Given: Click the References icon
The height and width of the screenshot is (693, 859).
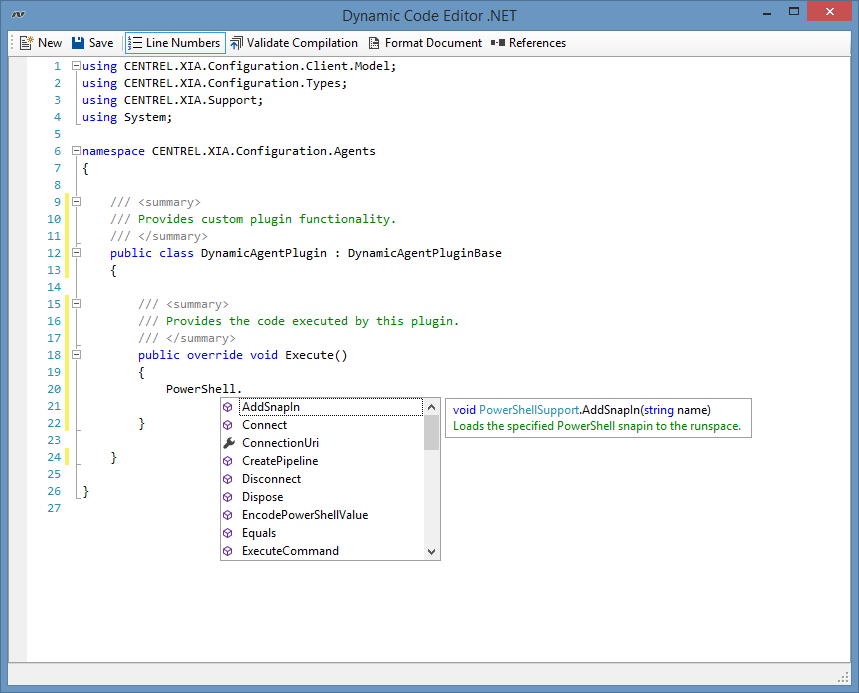Looking at the screenshot, I should [x=498, y=43].
